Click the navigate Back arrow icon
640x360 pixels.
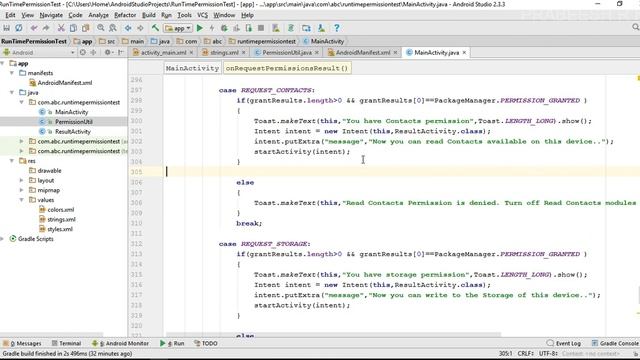[x=128, y=28]
